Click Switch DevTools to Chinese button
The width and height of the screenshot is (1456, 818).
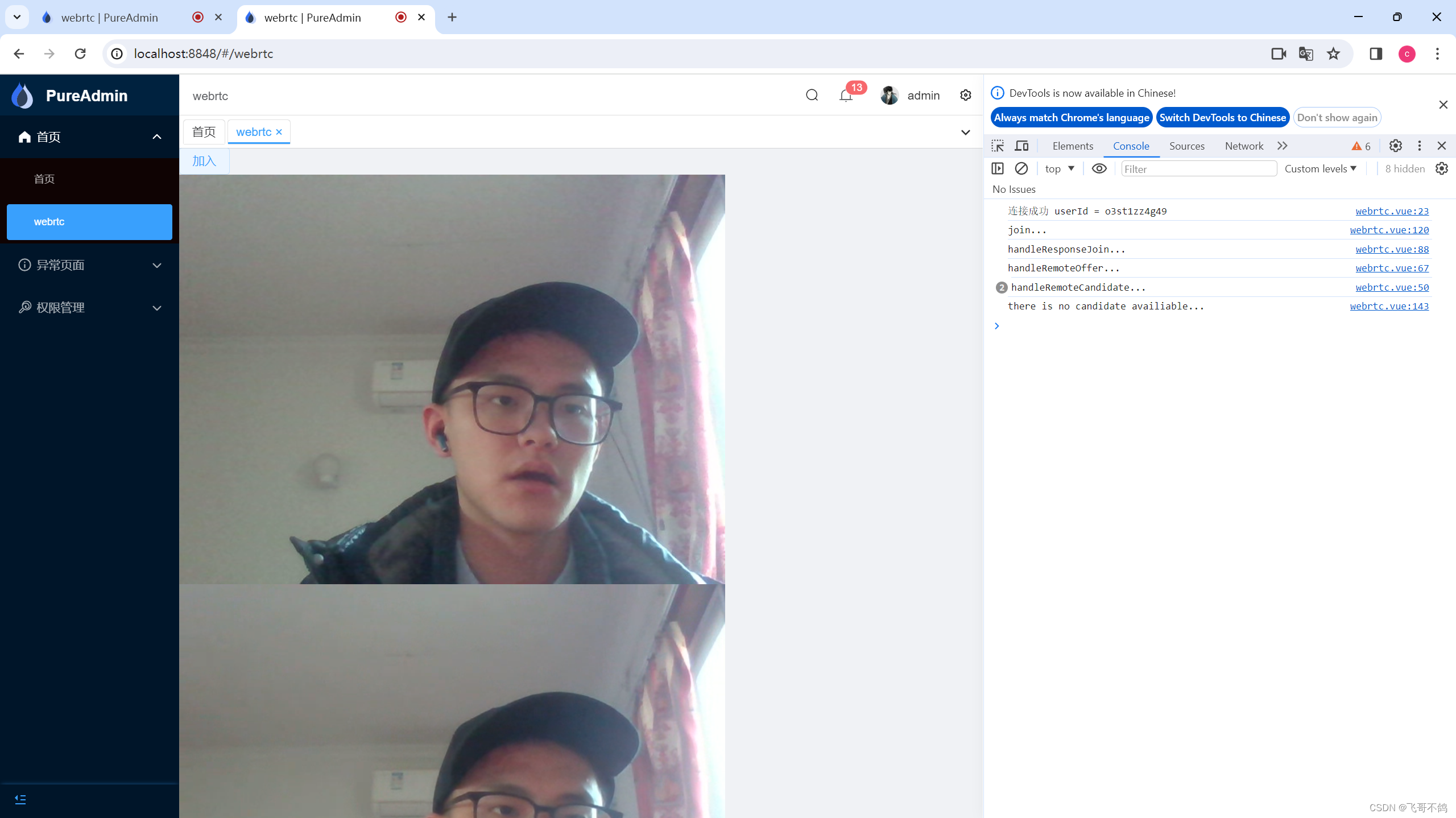coord(1223,117)
